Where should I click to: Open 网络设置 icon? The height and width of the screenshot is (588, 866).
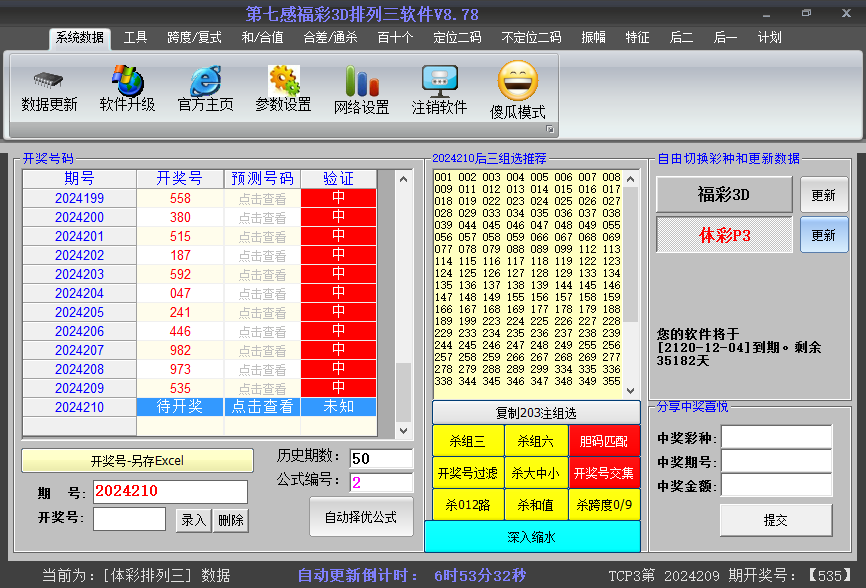(362, 81)
